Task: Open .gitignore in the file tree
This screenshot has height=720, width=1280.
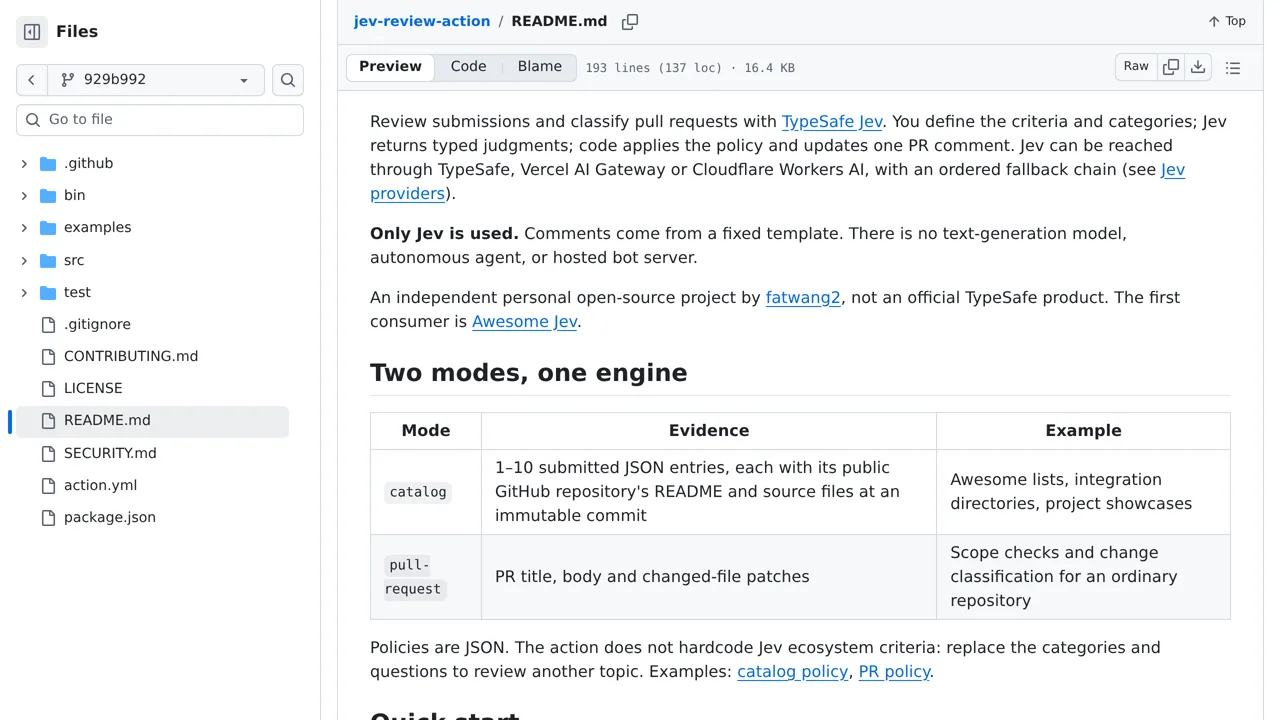Action: tap(97, 325)
